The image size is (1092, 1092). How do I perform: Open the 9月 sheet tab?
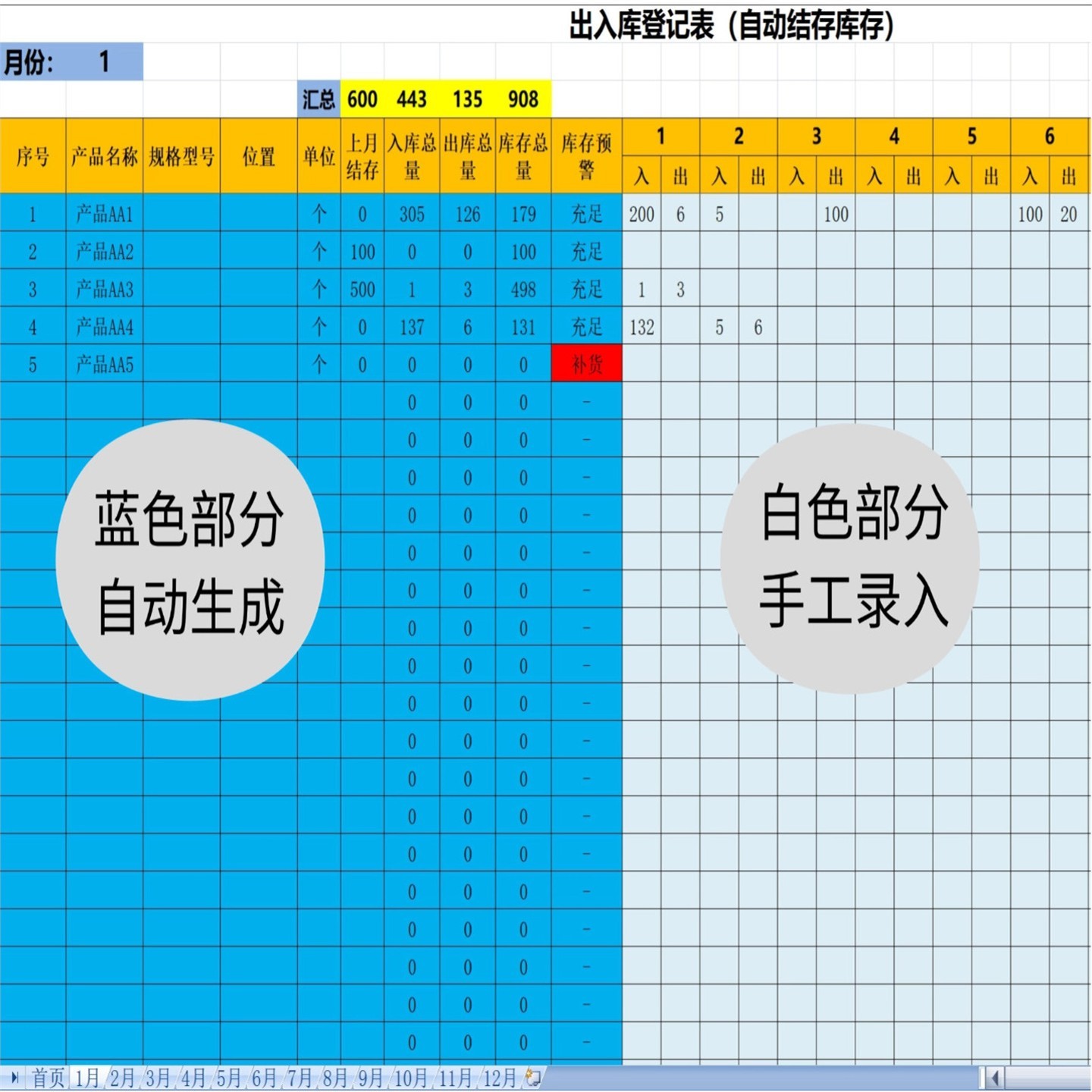tap(370, 1078)
